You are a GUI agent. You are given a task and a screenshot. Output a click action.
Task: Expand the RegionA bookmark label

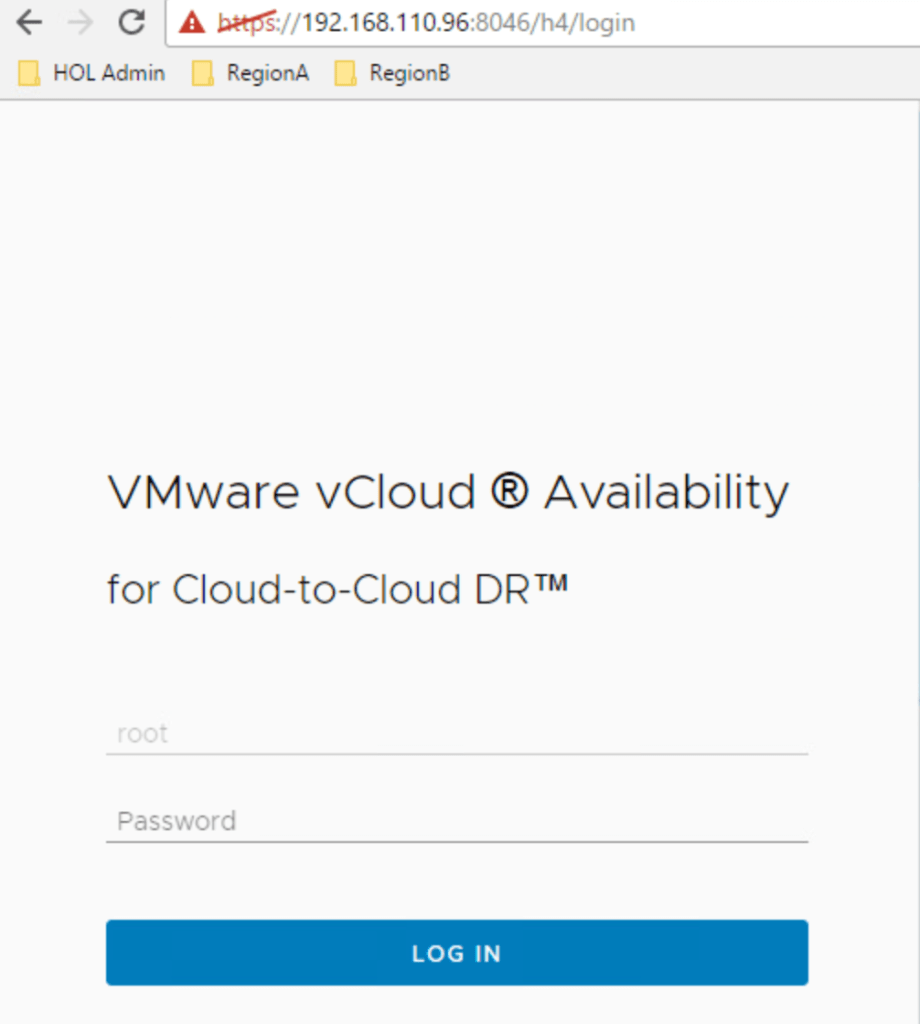267,73
